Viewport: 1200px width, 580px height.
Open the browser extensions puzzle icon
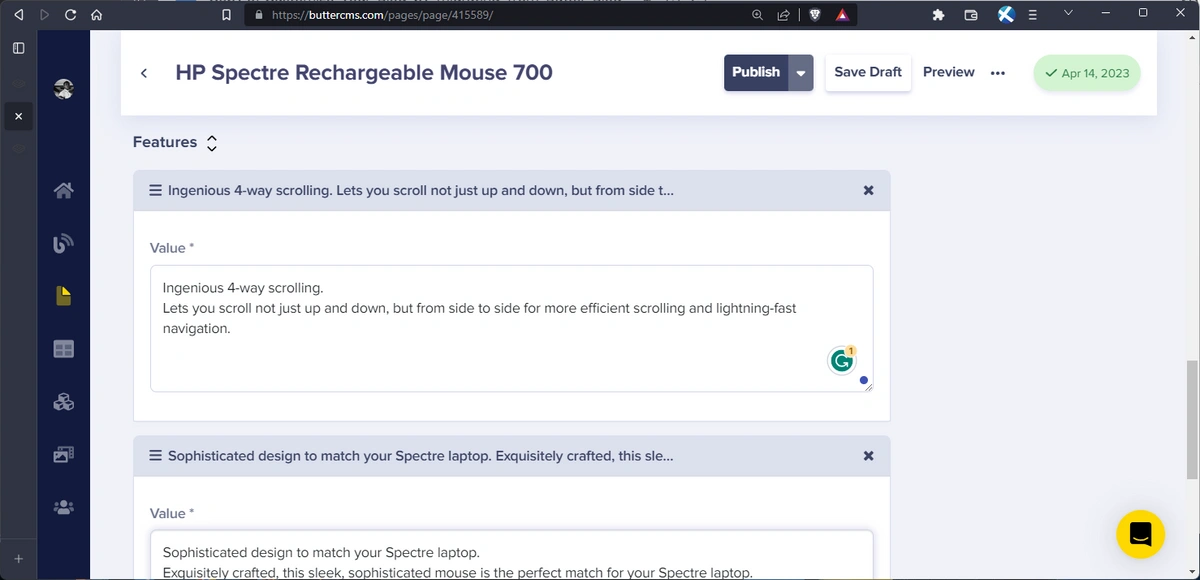[938, 15]
